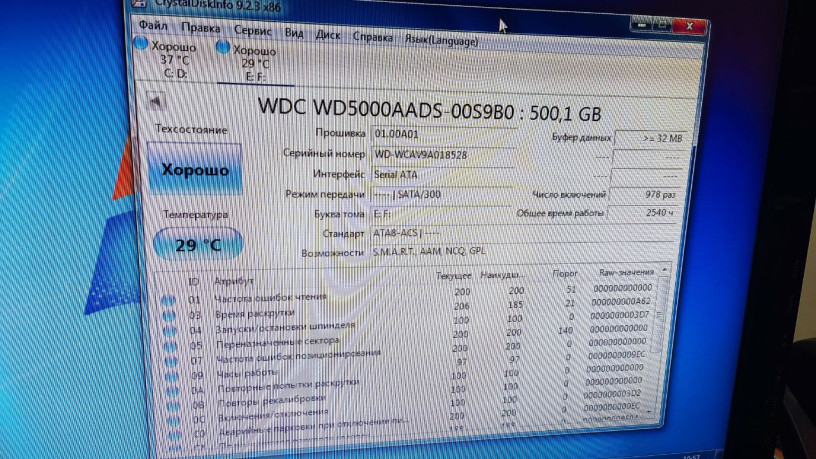Open the Файл menu

click(x=153, y=26)
